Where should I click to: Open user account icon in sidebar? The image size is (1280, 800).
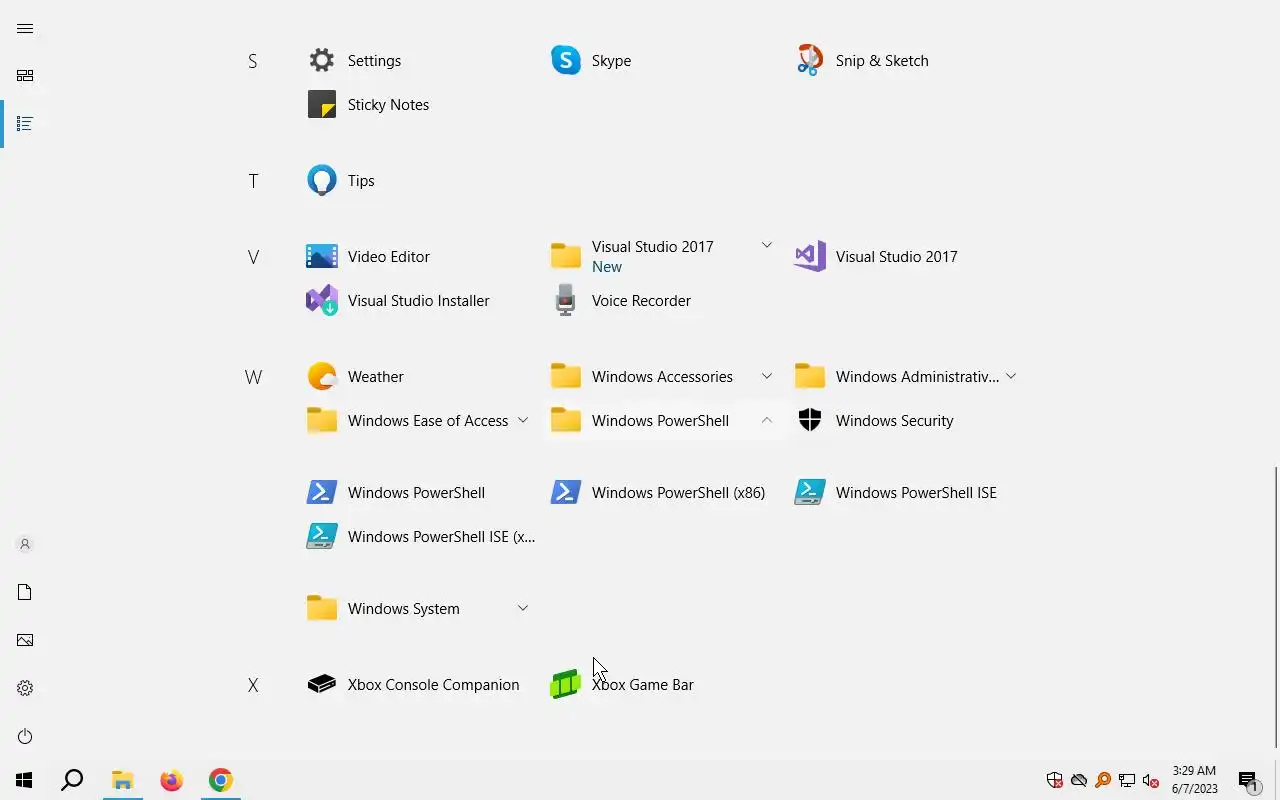pyautogui.click(x=25, y=544)
